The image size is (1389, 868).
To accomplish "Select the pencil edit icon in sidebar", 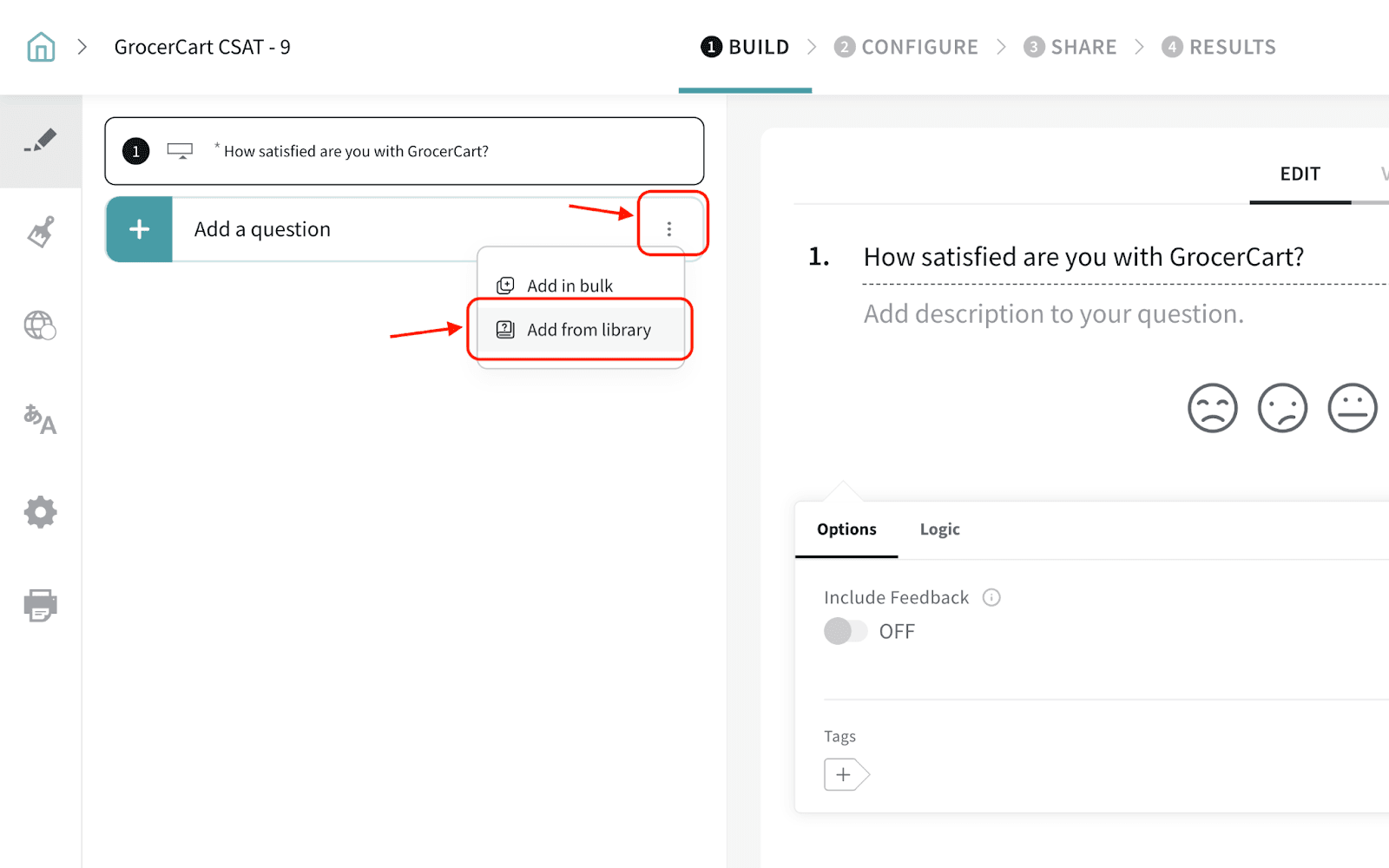I will point(41,141).
